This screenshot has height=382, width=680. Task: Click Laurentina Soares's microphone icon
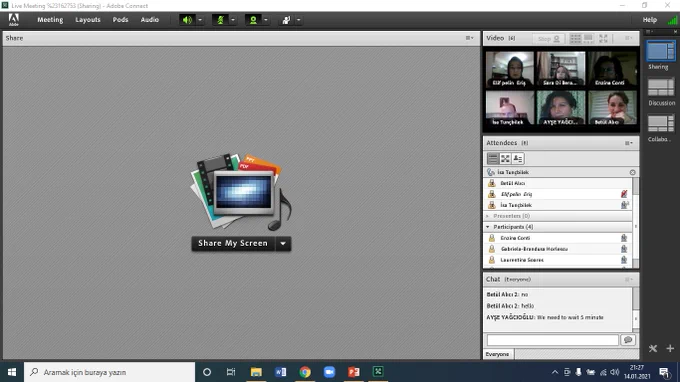(x=624, y=260)
